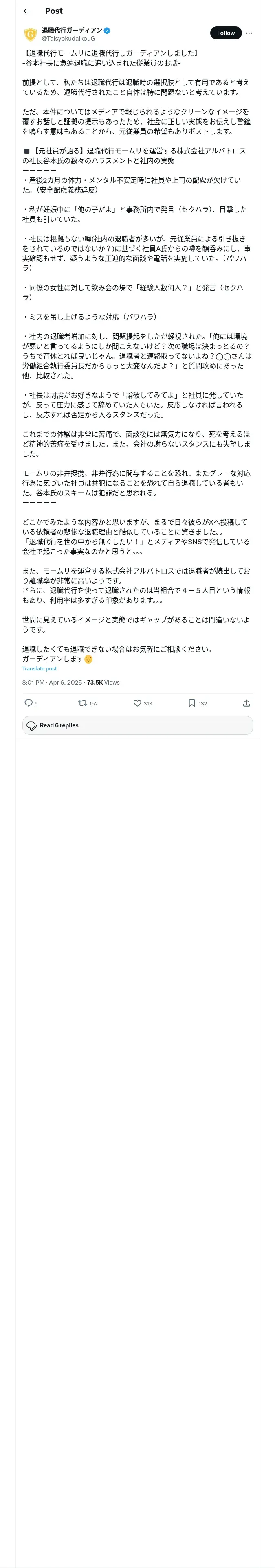This screenshot has width=275, height=1568.
Task: Click the chat bubbles icon beside Read 6 replies
Action: pos(31,725)
